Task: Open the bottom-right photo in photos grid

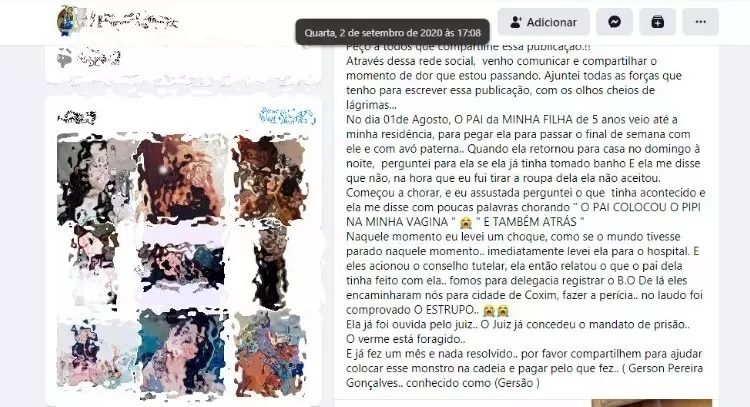Action: point(269,353)
